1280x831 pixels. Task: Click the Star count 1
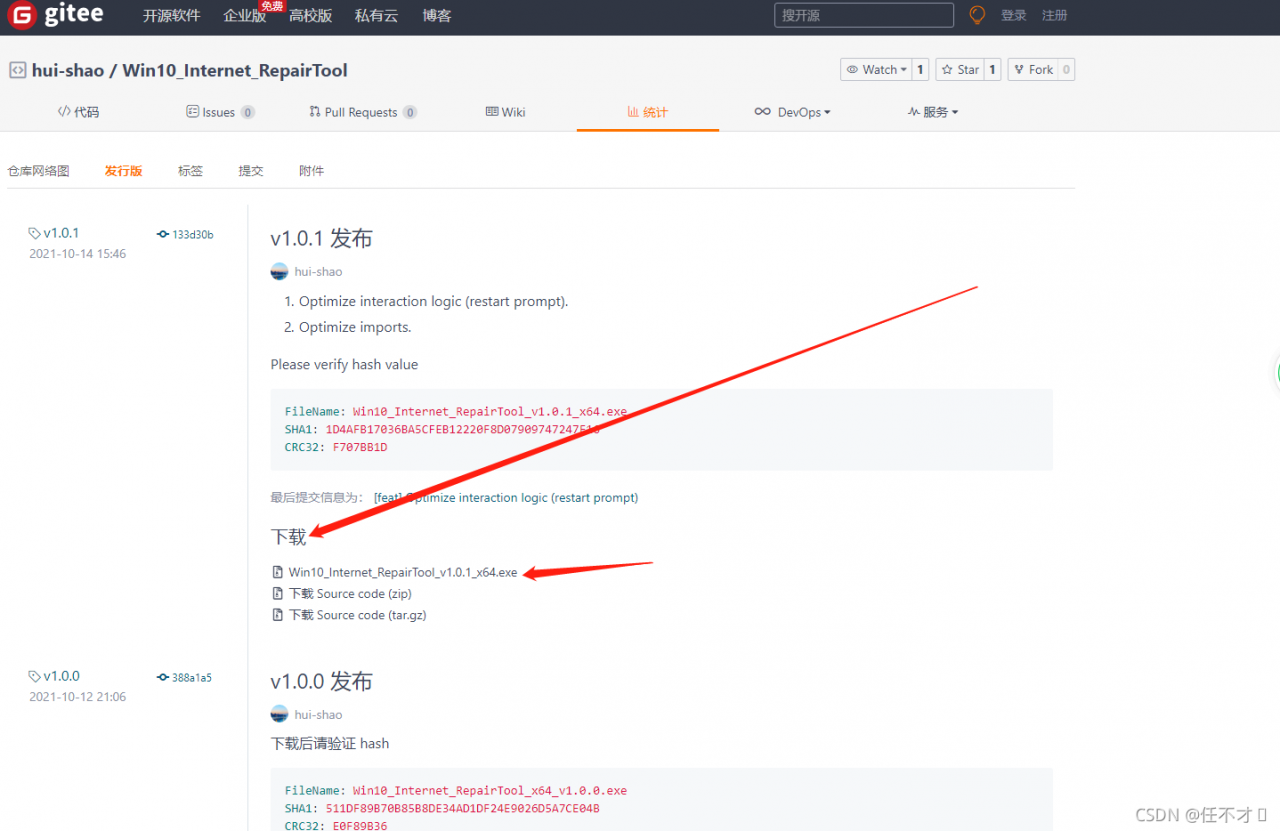click(992, 70)
